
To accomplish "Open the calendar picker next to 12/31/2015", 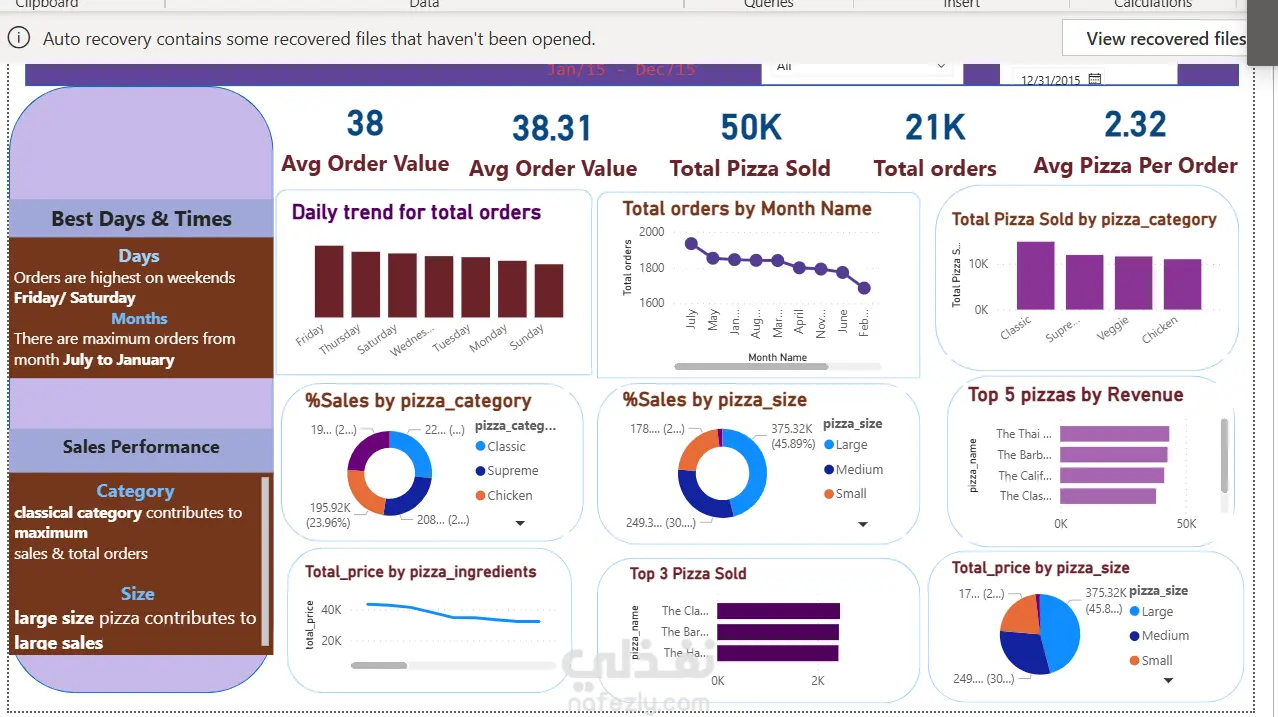I will click(1095, 80).
